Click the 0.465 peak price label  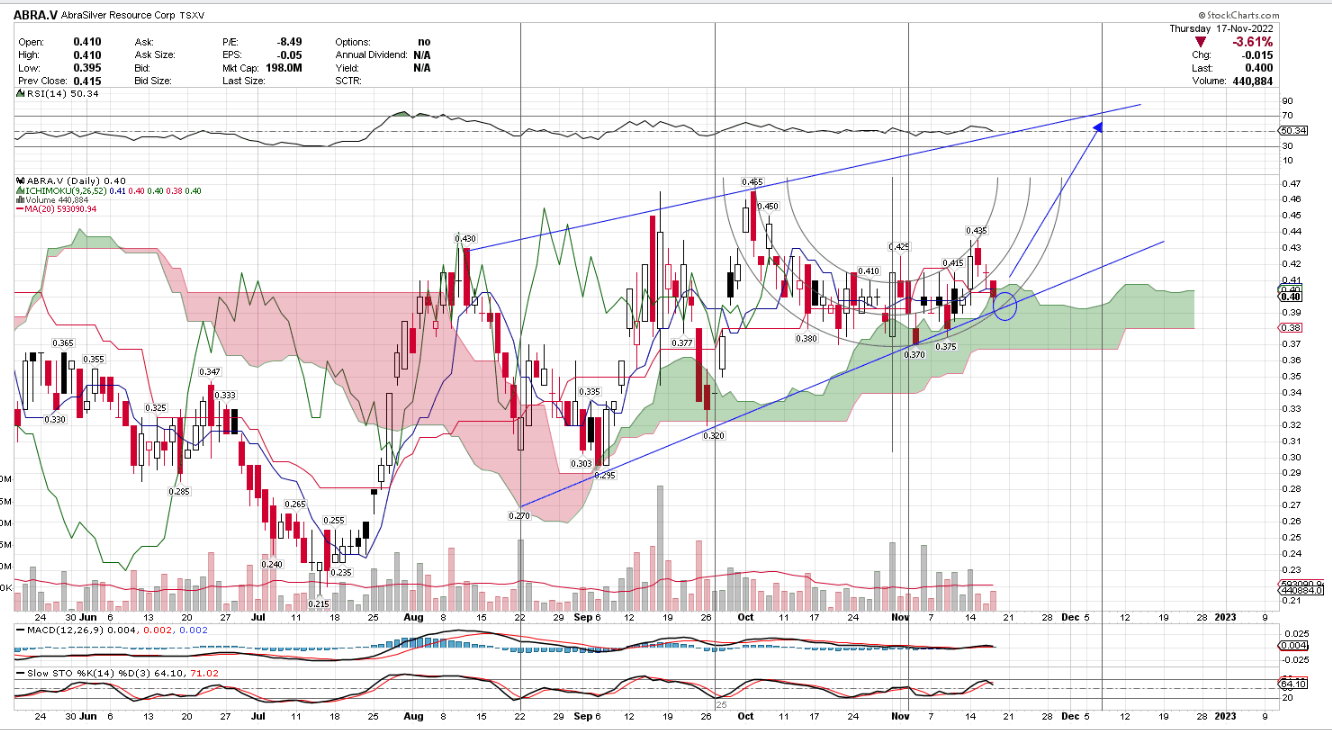click(752, 182)
